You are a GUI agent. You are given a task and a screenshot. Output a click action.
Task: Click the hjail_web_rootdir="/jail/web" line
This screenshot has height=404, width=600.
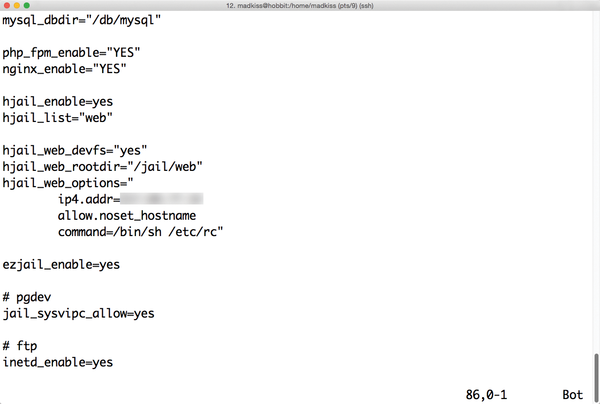[102, 167]
